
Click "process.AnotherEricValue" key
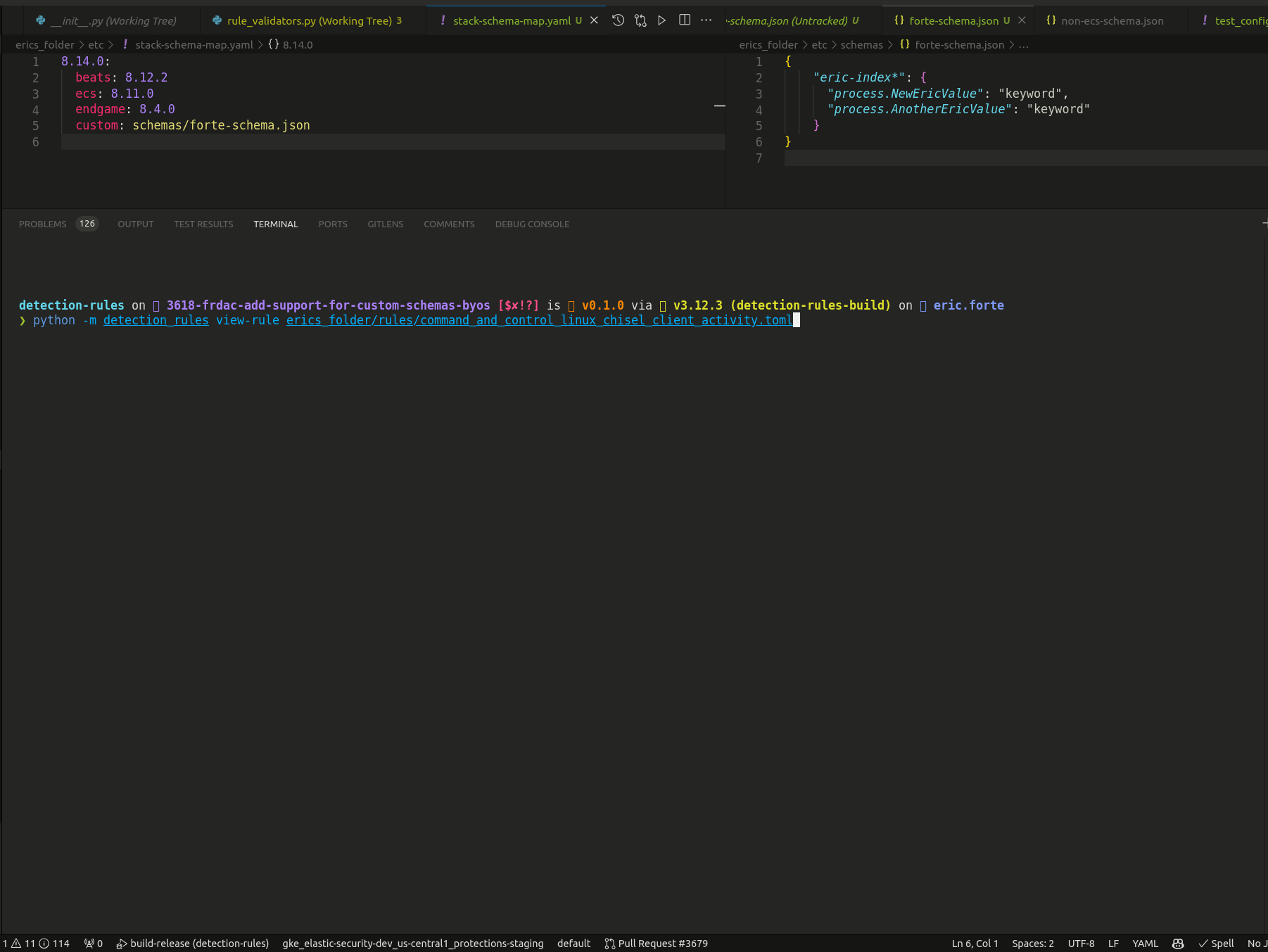coord(919,109)
